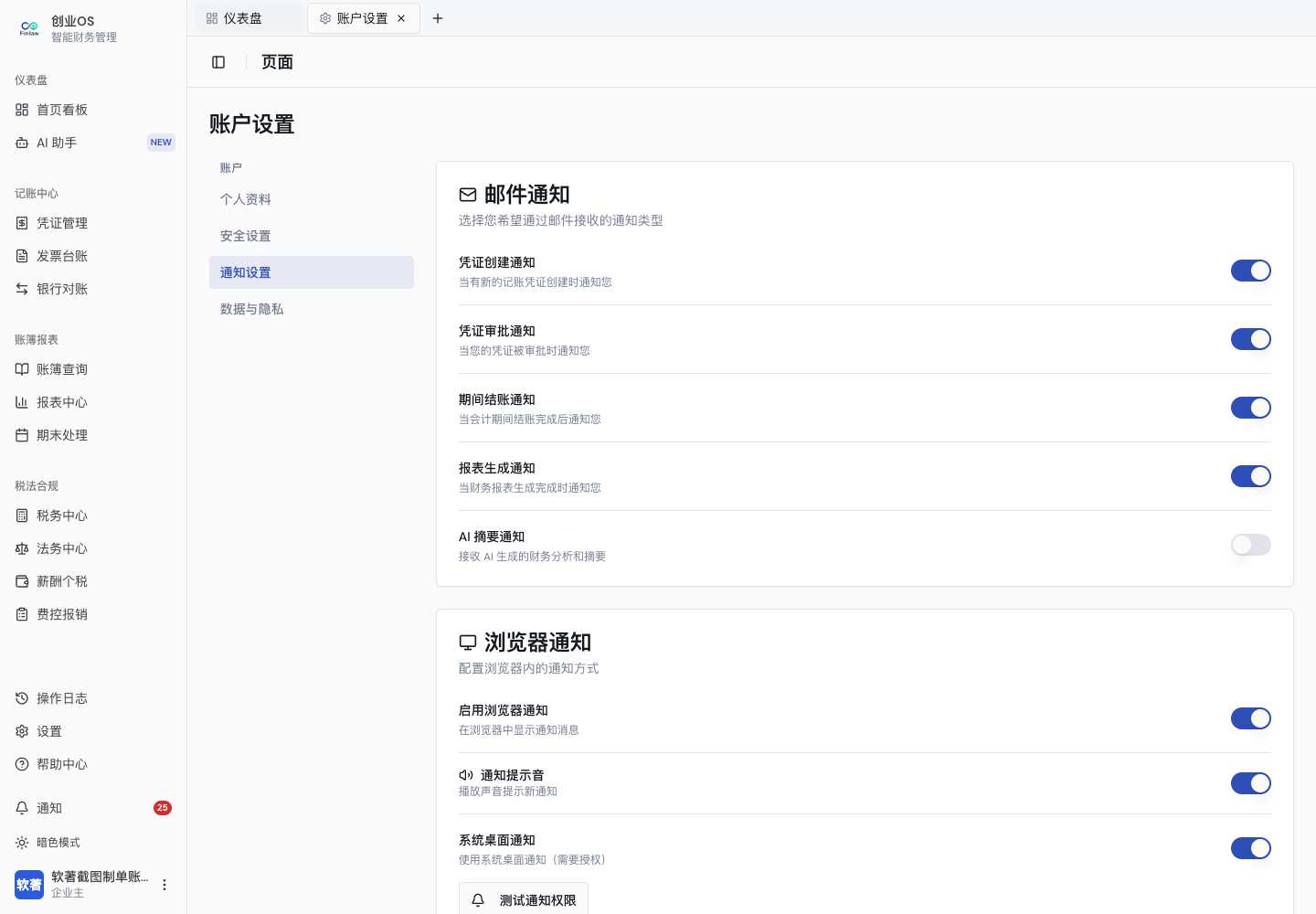Screen dimensions: 1316x914
Task: Click the 测试通知权限 button
Action: (x=524, y=899)
